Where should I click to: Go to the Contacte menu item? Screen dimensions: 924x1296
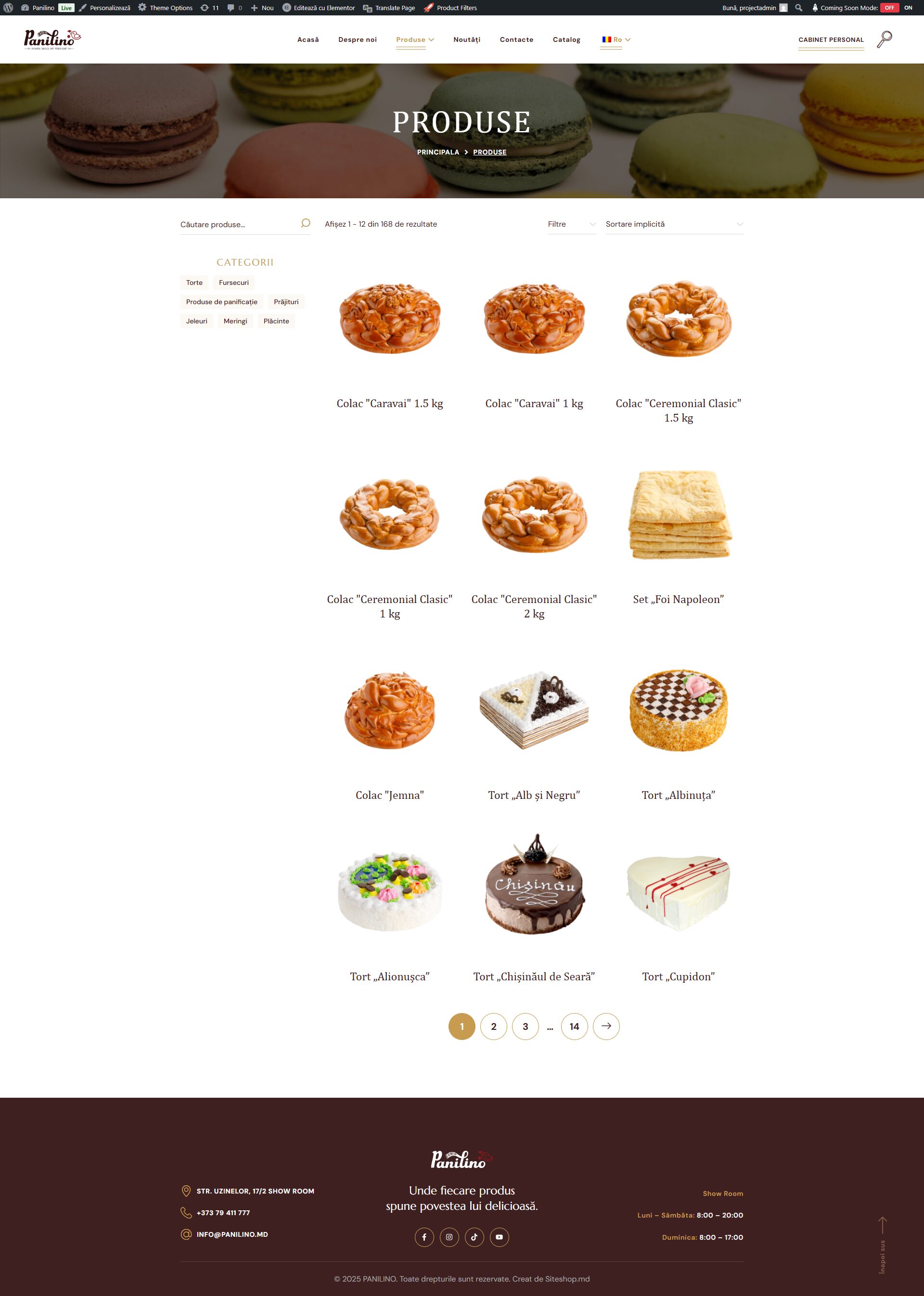(516, 40)
